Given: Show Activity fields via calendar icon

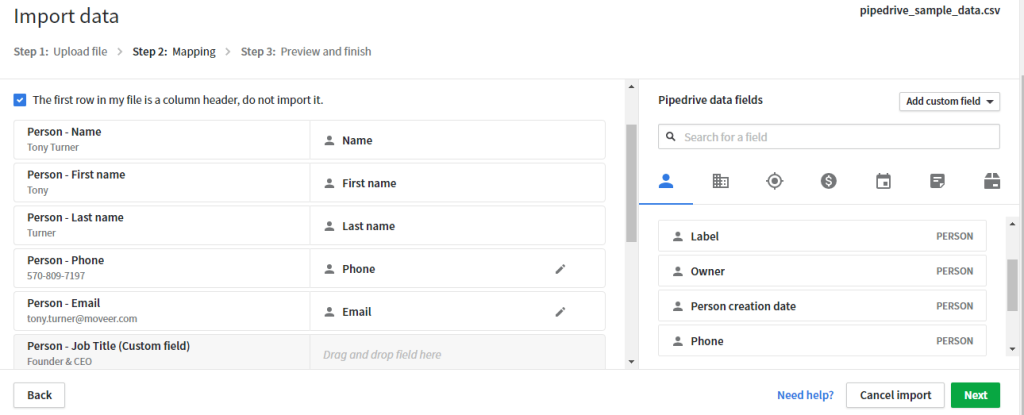Looking at the screenshot, I should pyautogui.click(x=883, y=181).
